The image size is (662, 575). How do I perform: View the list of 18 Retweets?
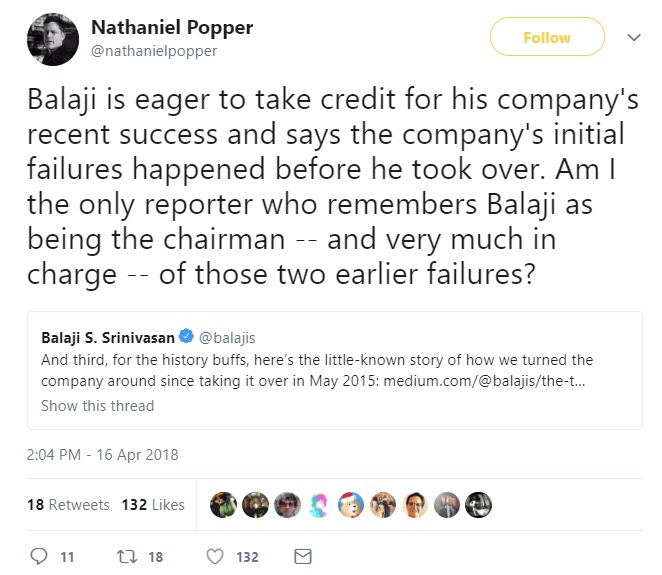[68, 504]
